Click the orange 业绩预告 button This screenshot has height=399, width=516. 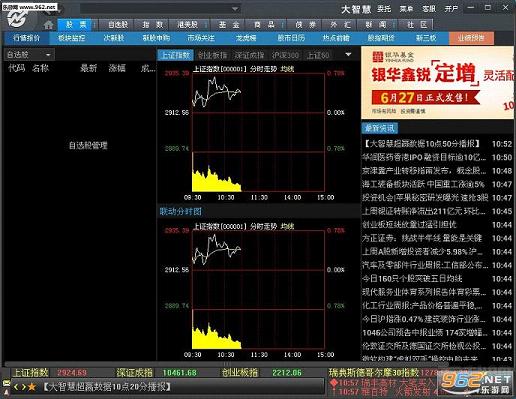click(471, 38)
